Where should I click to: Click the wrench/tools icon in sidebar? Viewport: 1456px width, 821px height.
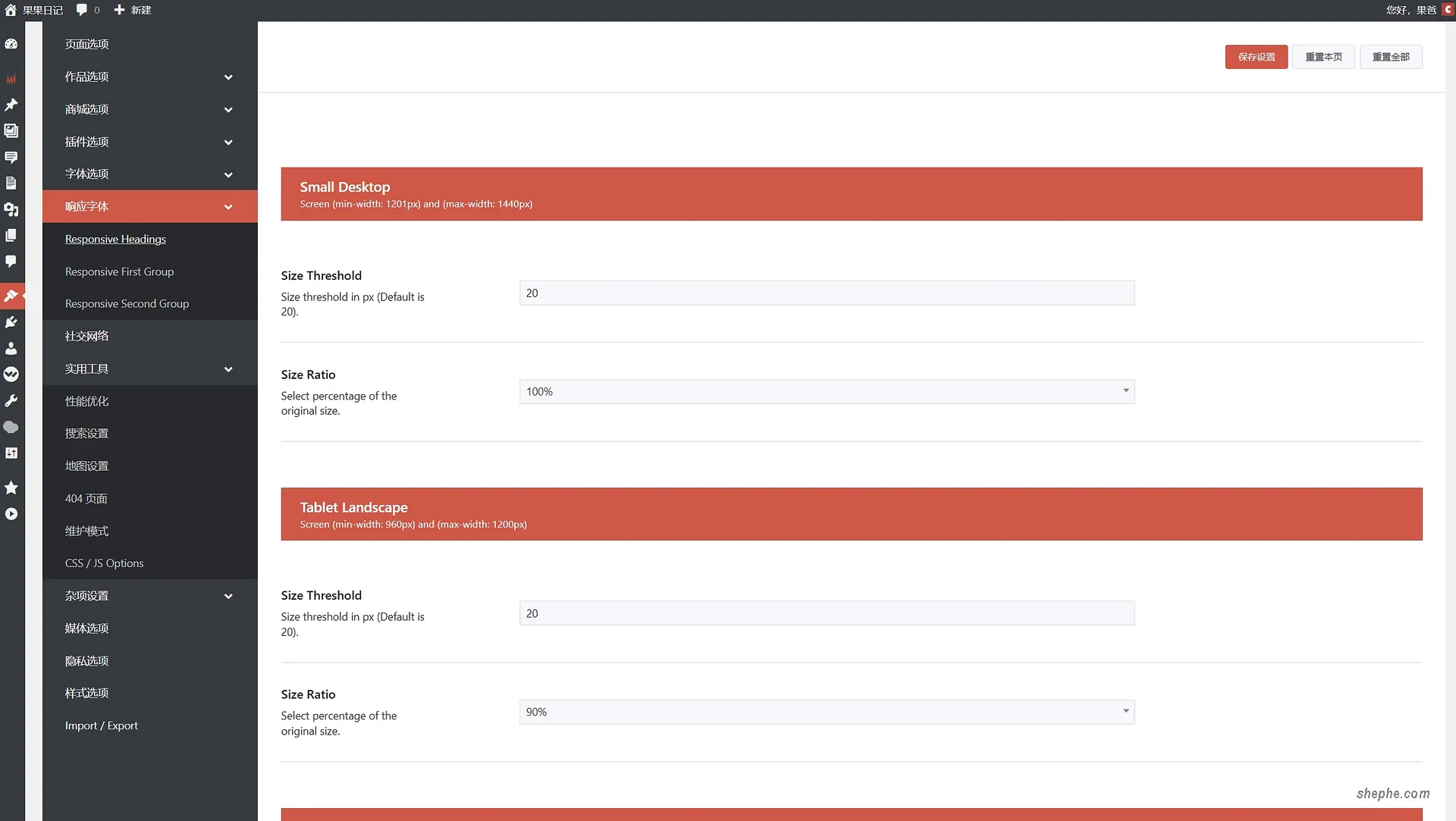(12, 400)
